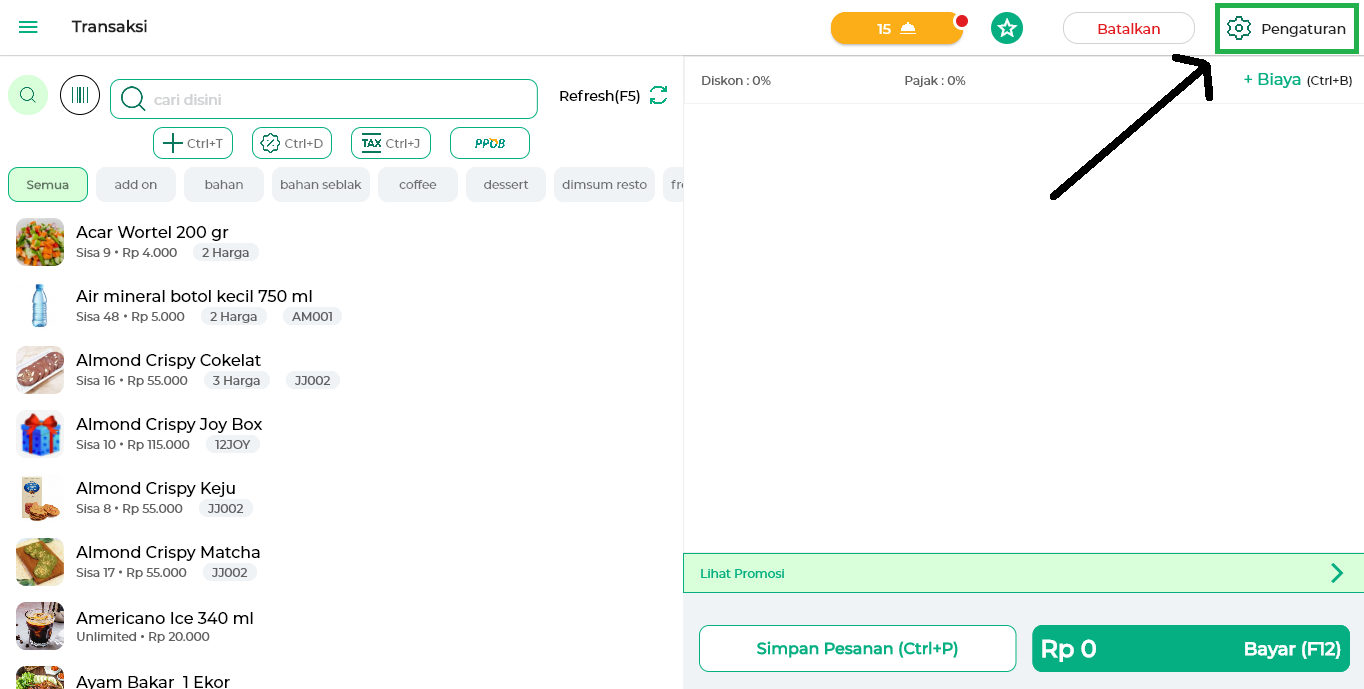Click JJ002 tag on Almond Crispy Matcha

229,573
